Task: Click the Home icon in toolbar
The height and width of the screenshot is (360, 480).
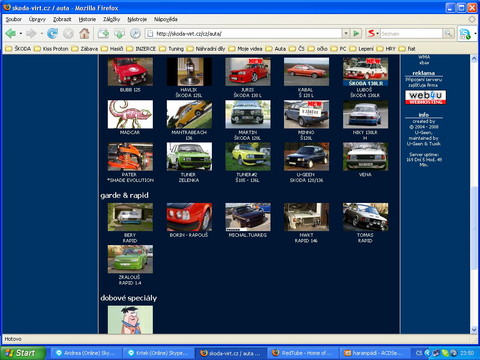Action: (x=84, y=33)
